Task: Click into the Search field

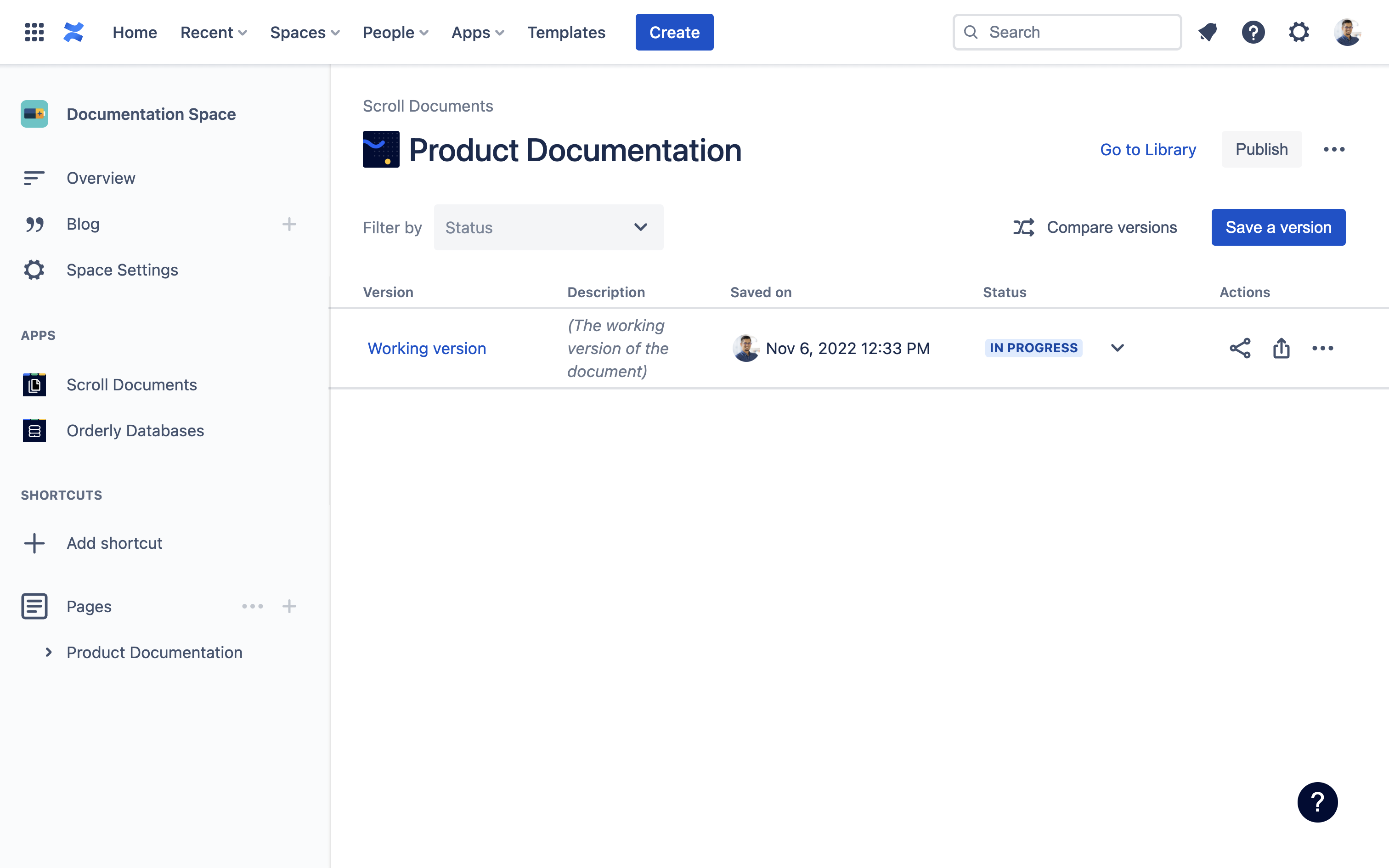Action: click(x=1073, y=32)
